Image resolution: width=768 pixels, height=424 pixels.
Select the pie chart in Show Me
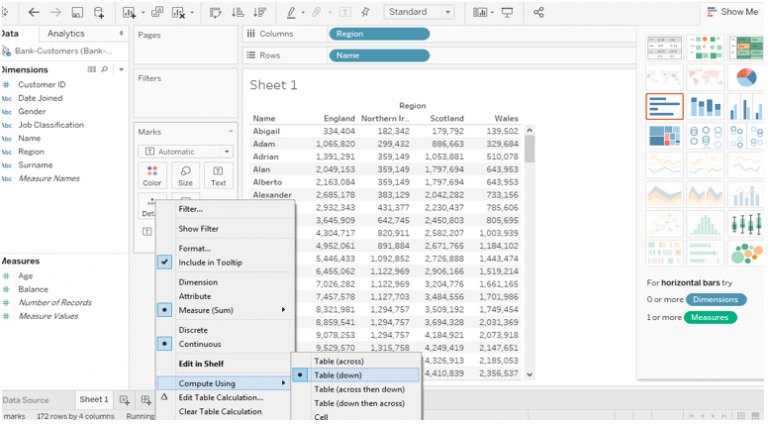tap(746, 77)
